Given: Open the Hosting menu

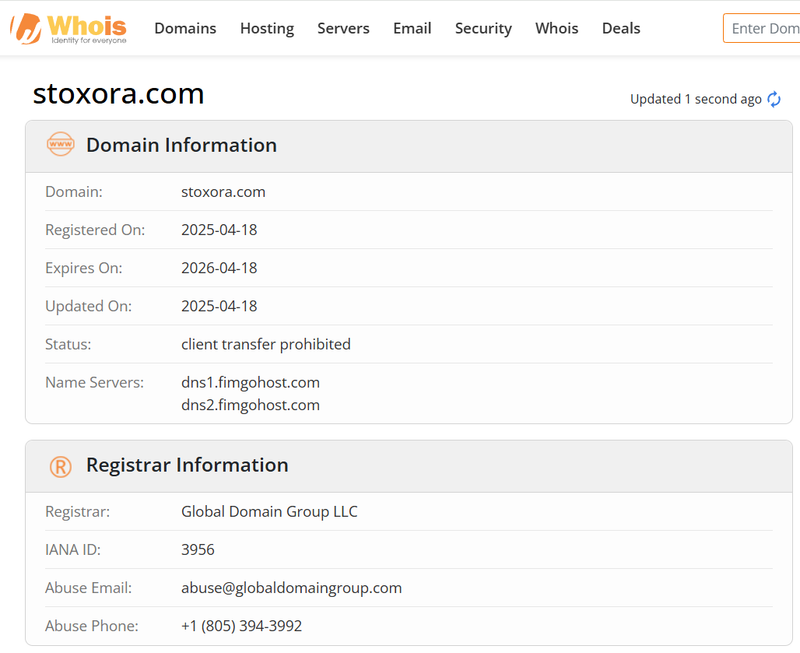Looking at the screenshot, I should click(267, 28).
